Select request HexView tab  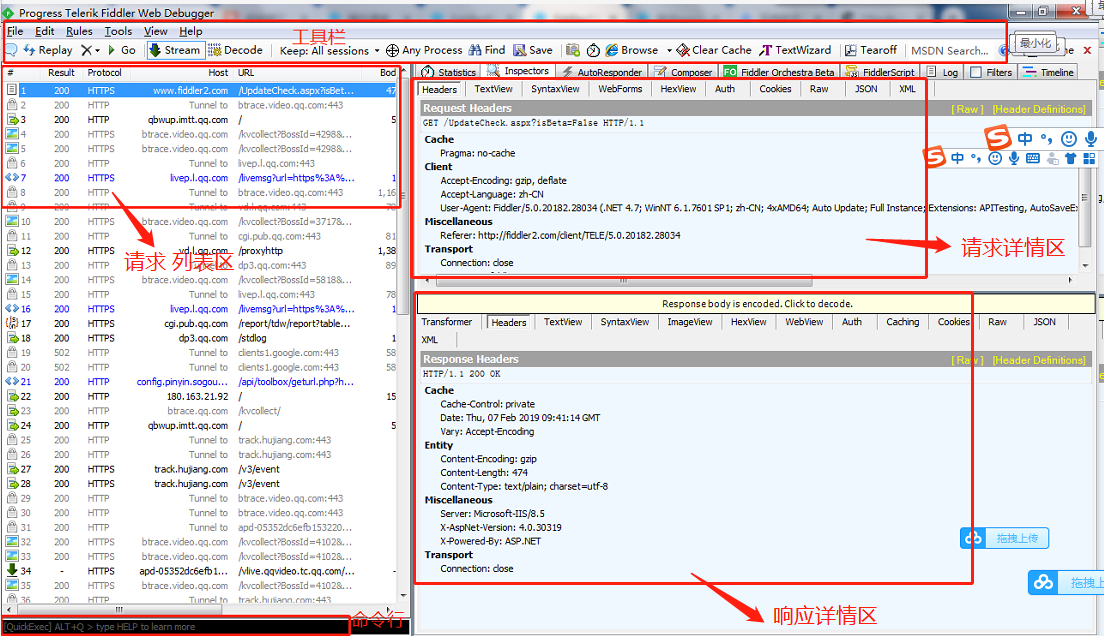678,89
